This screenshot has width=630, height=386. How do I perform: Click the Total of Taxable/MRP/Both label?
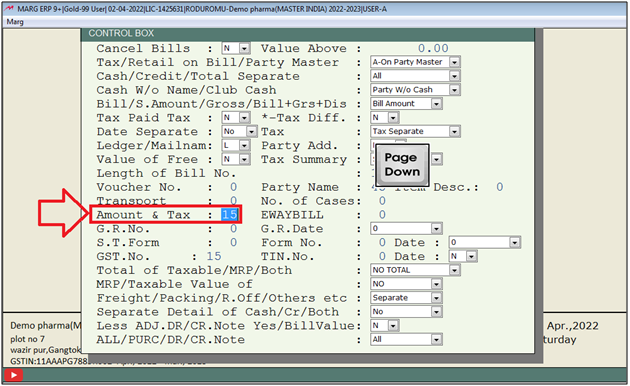point(194,270)
